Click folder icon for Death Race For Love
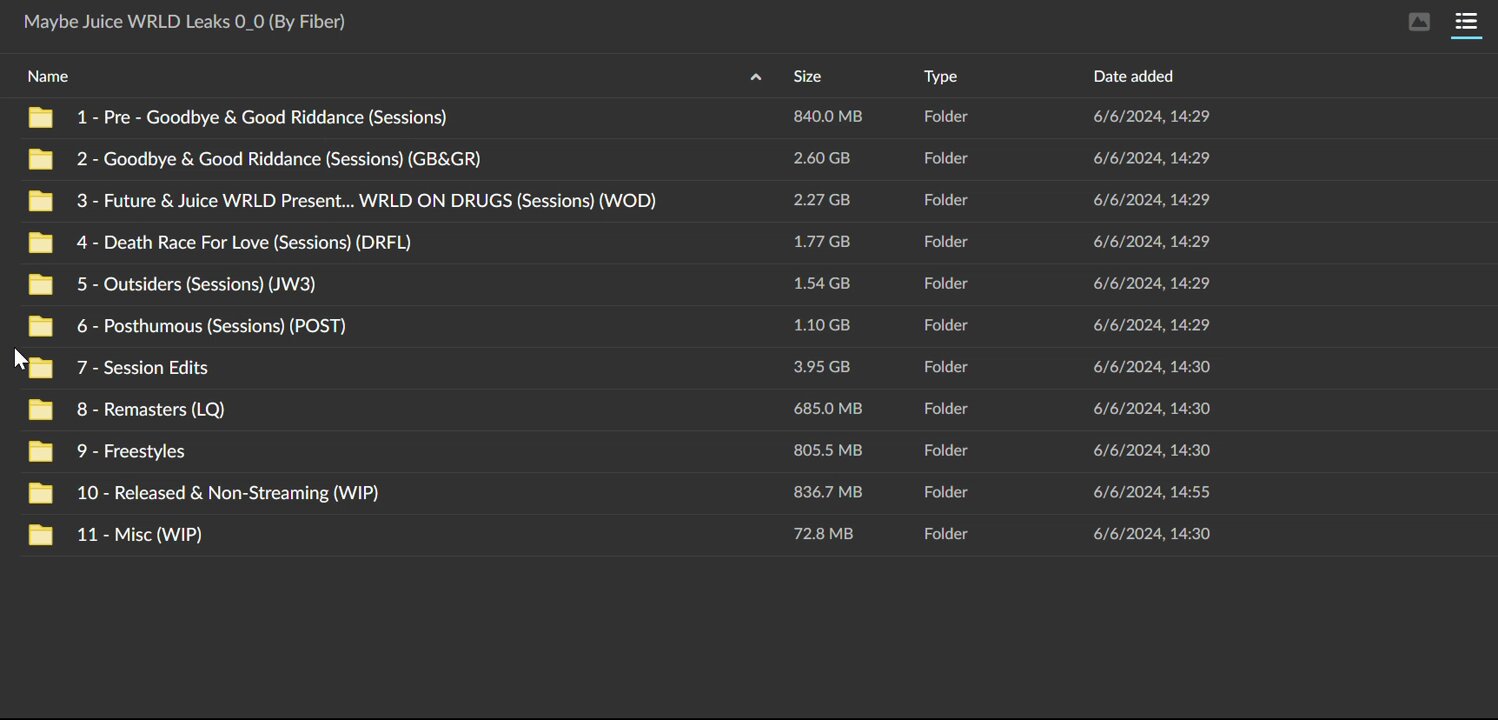 pos(41,242)
